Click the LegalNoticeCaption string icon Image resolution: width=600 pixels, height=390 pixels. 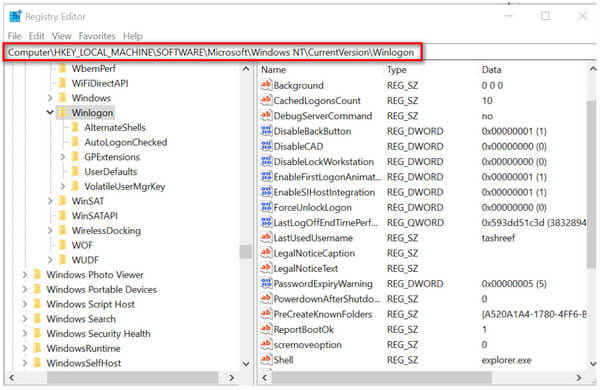[266, 253]
